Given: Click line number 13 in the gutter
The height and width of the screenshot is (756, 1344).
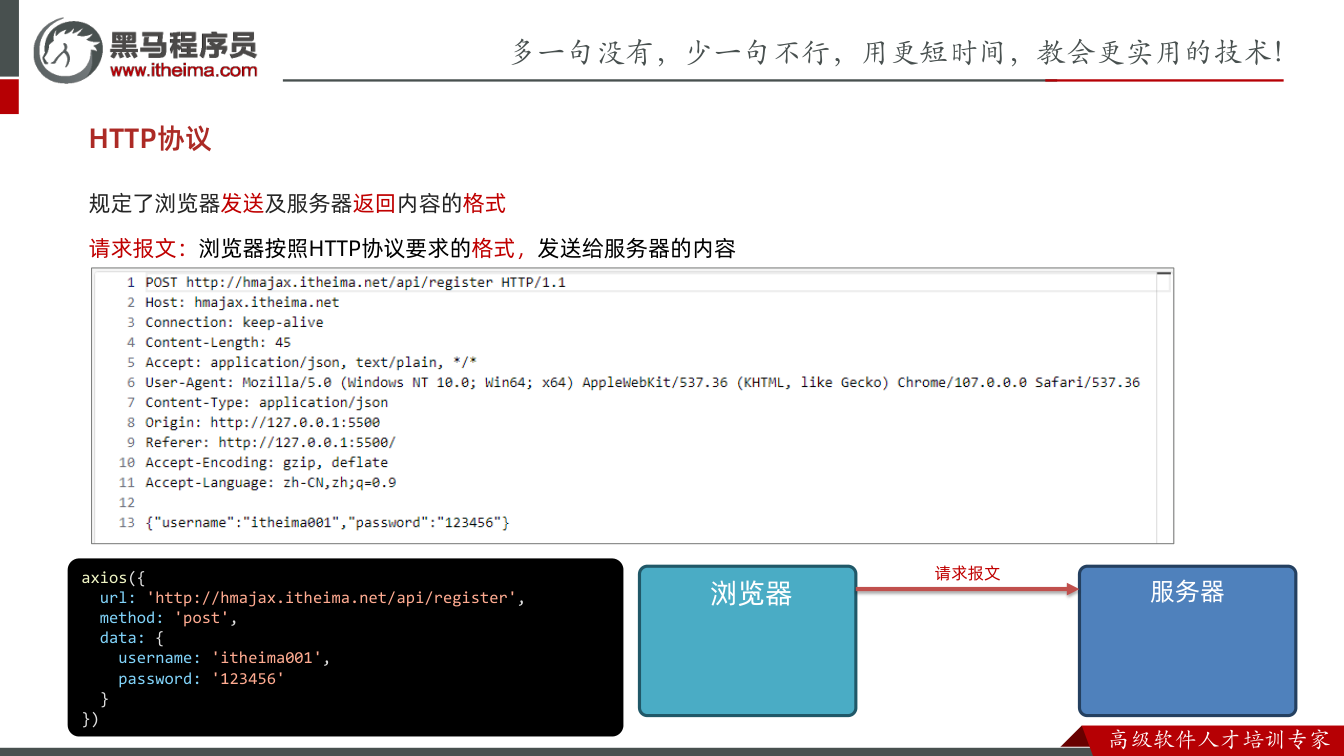Looking at the screenshot, I should coord(126,523).
